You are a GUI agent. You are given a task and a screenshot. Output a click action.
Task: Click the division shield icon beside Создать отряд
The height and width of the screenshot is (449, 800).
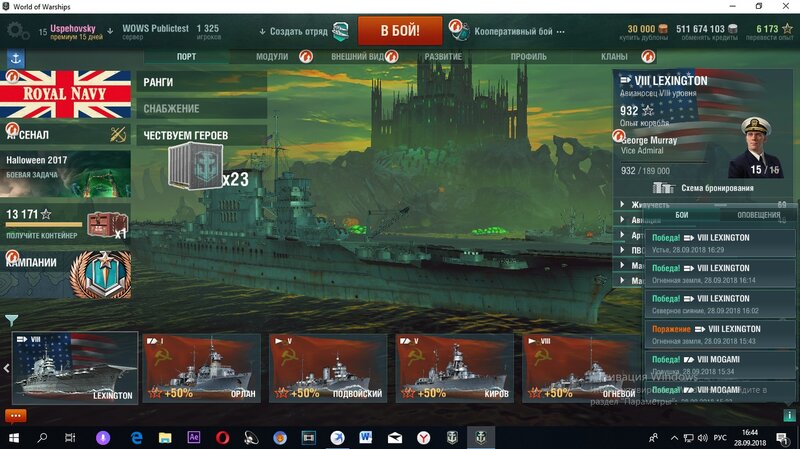coord(341,31)
